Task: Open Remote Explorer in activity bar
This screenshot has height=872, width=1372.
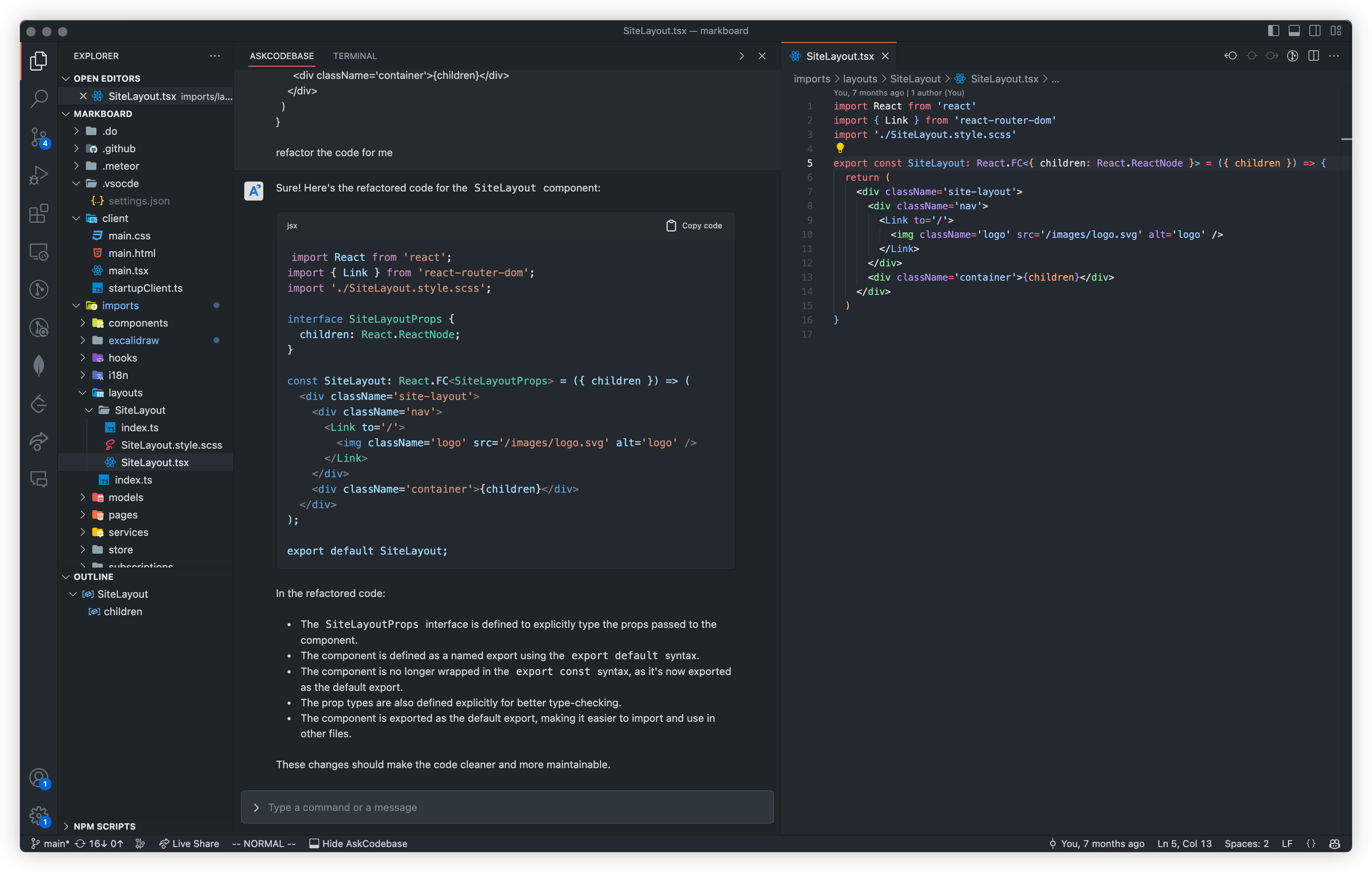Action: point(38,252)
